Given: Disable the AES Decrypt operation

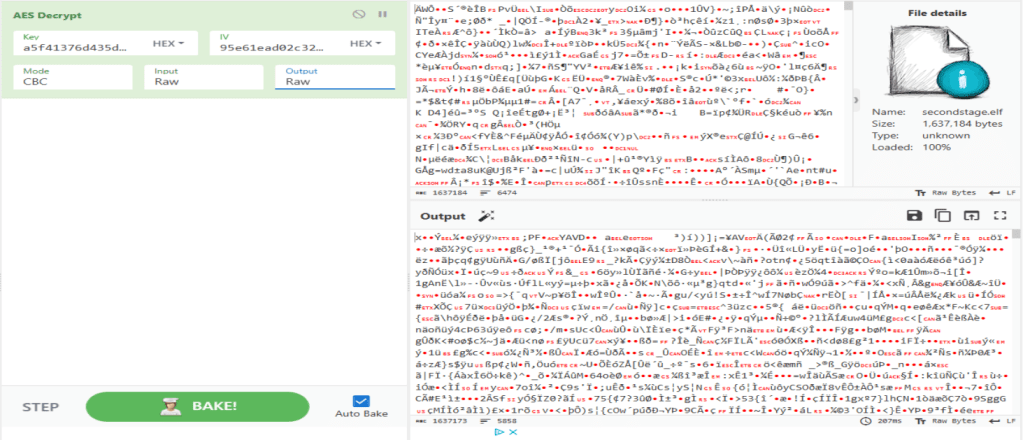Looking at the screenshot, I should pos(358,16).
